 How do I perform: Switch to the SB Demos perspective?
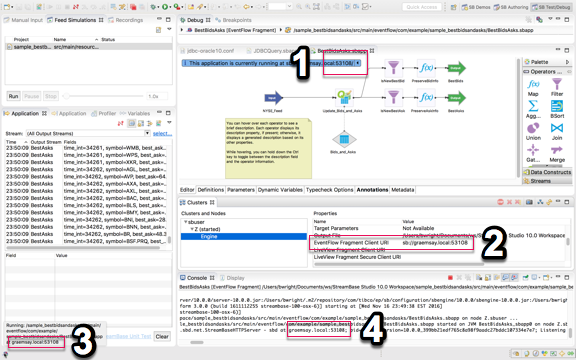(476, 7)
